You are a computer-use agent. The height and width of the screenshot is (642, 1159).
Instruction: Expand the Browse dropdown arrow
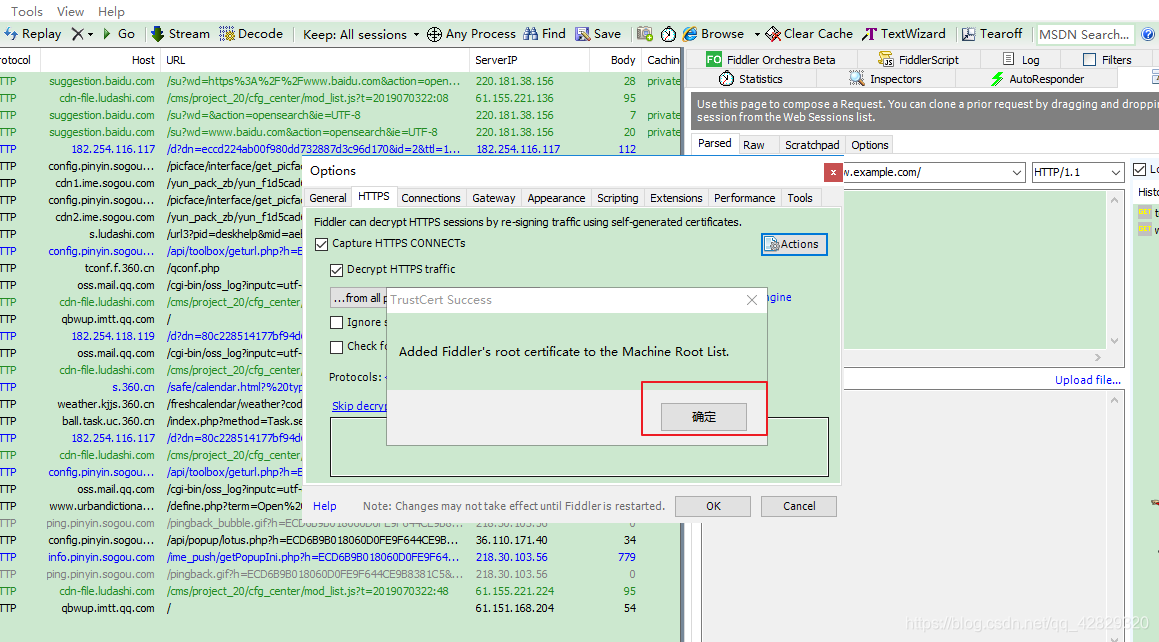click(757, 35)
